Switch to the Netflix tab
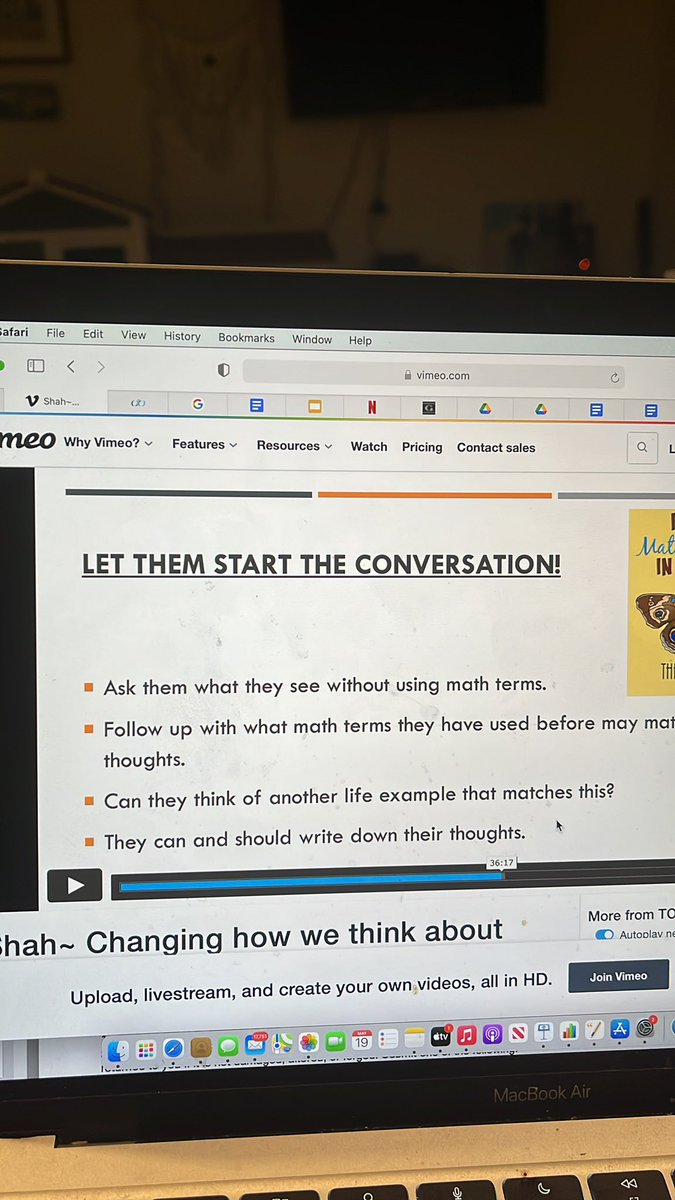Image resolution: width=675 pixels, height=1200 pixels. tap(372, 407)
